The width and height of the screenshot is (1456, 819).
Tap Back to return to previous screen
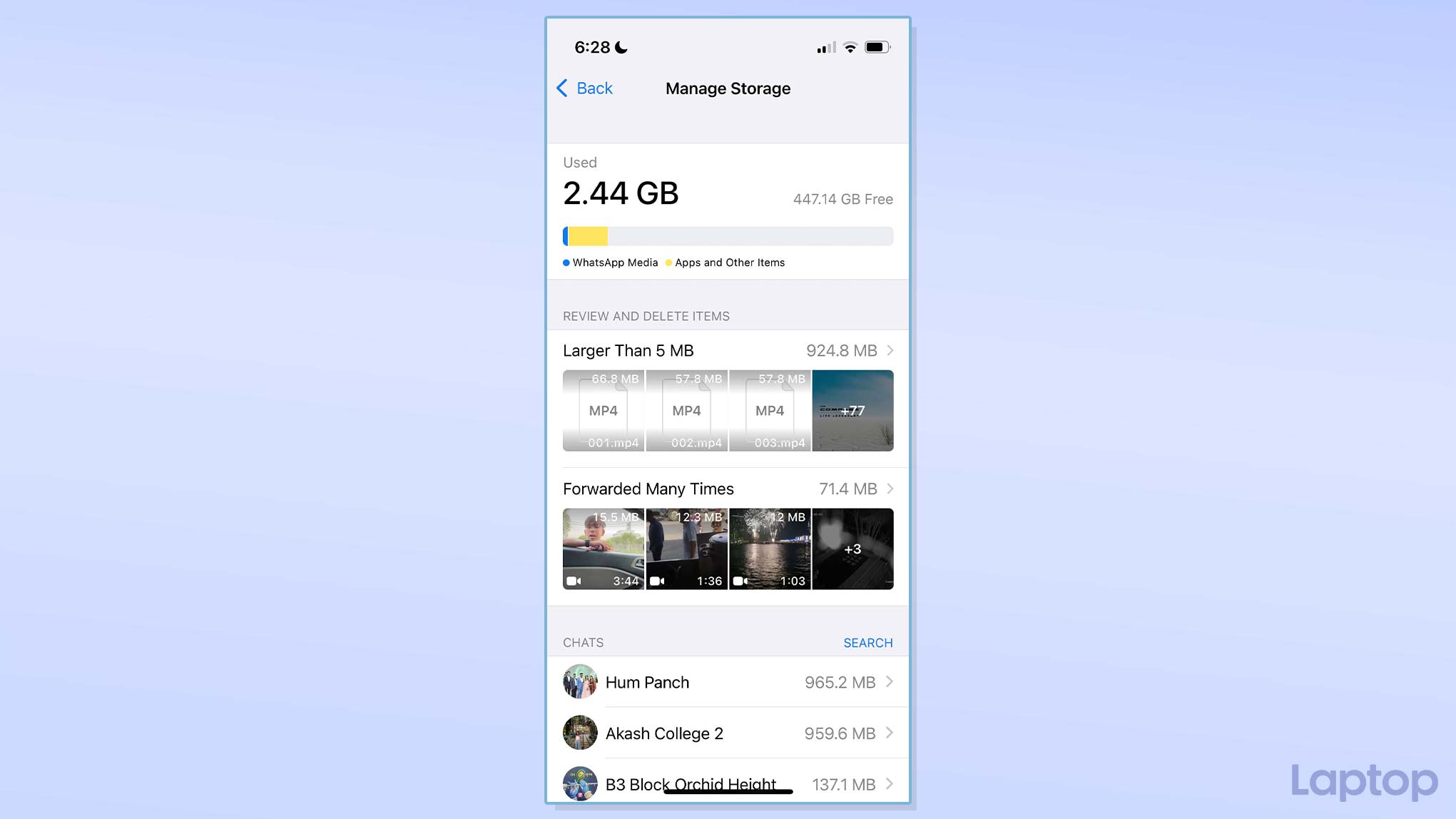tap(584, 88)
